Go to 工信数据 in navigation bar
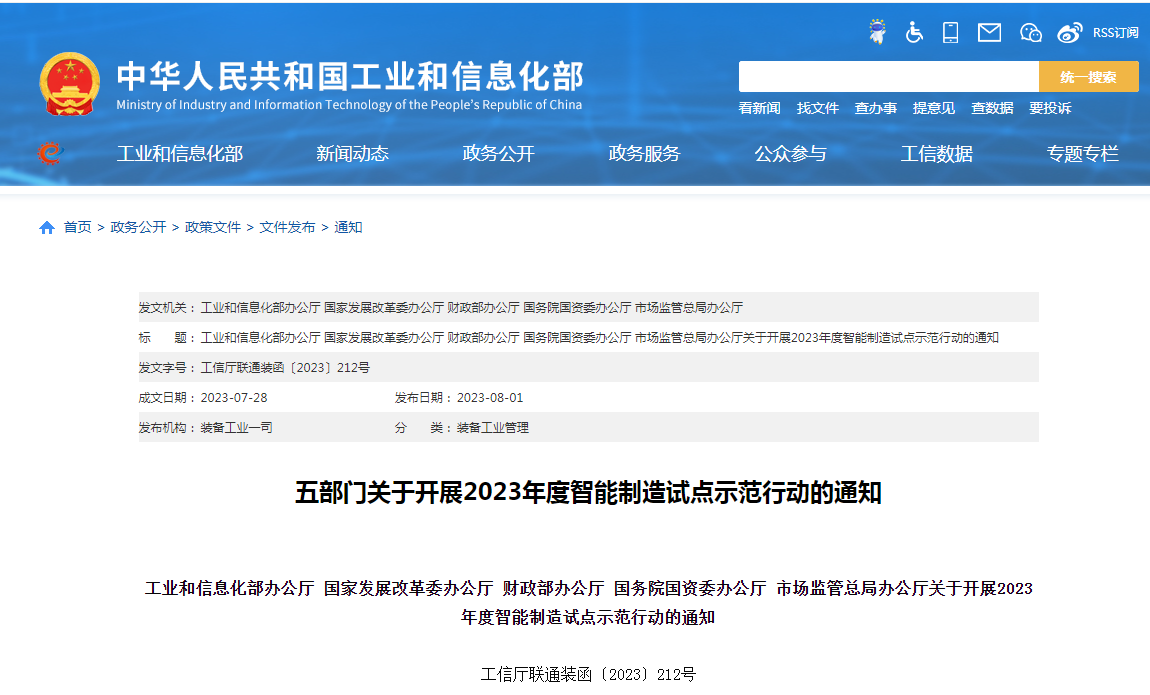Image resolution: width=1150 pixels, height=695 pixels. click(936, 154)
